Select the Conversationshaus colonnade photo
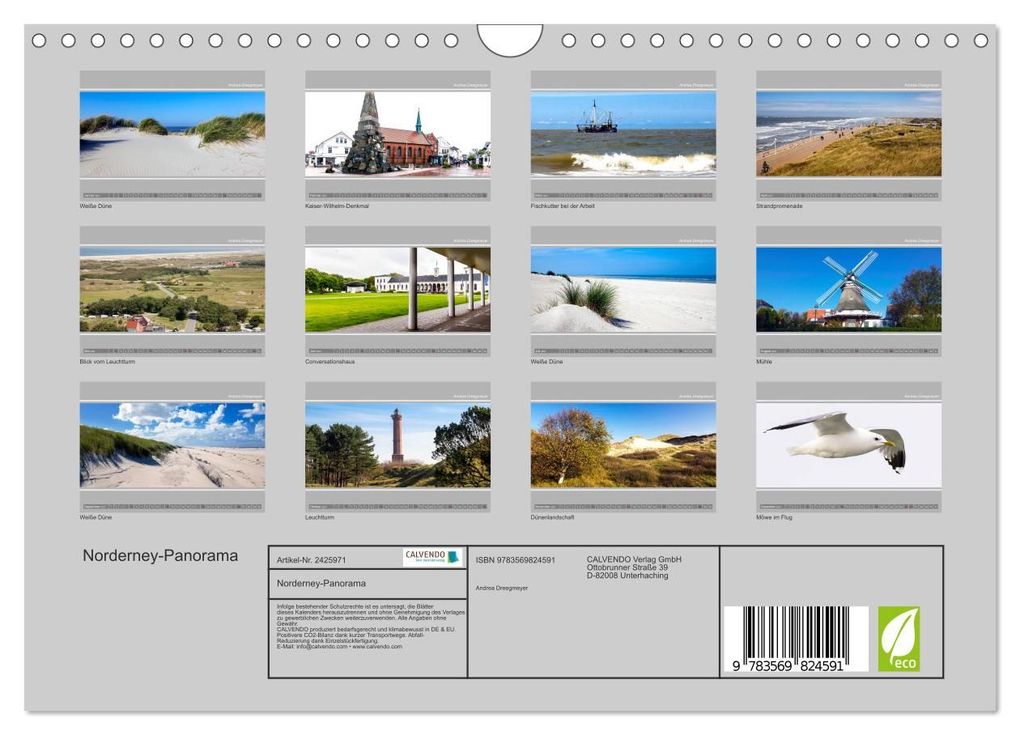1020x735 pixels. pyautogui.click(x=397, y=289)
